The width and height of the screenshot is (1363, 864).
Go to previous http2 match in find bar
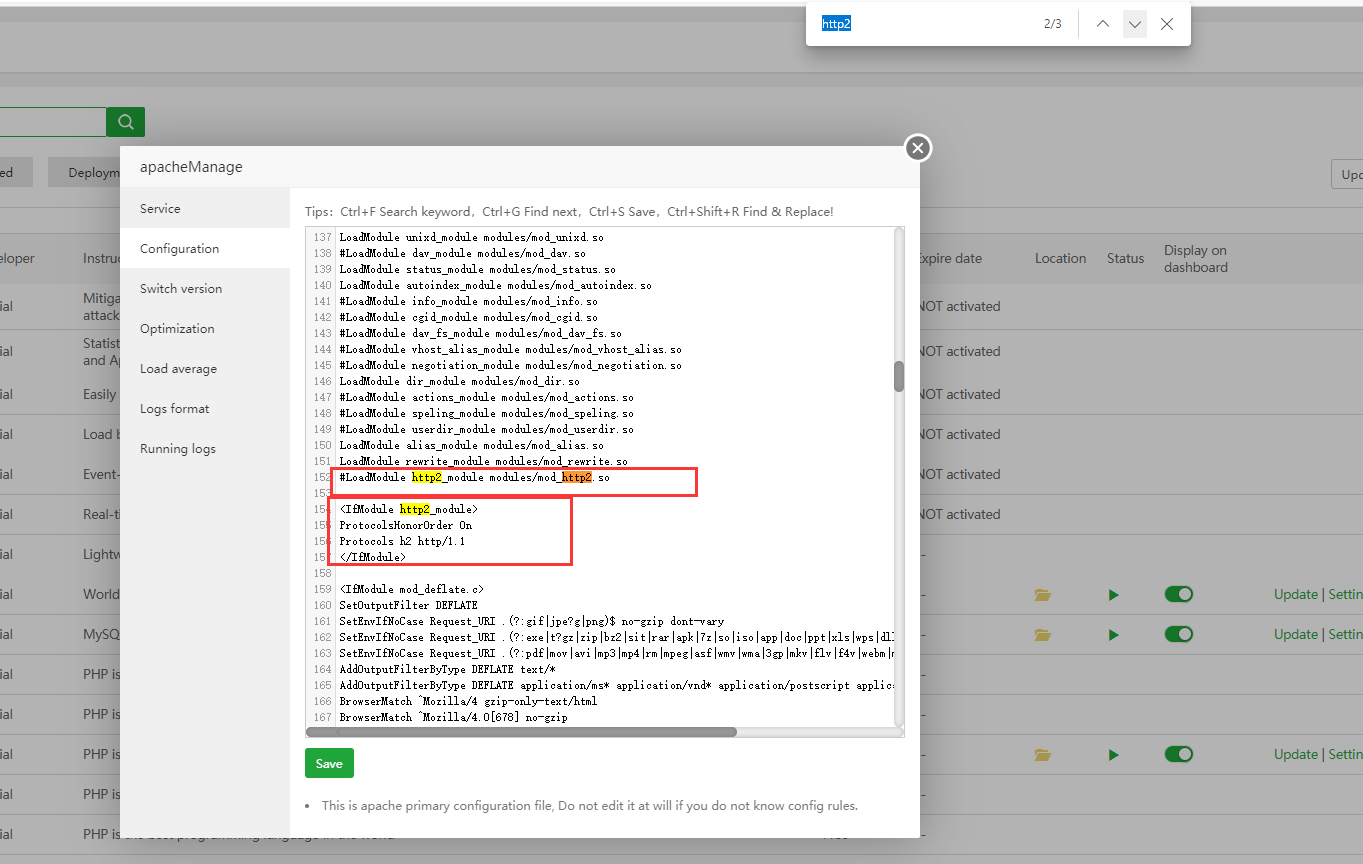pos(1103,24)
